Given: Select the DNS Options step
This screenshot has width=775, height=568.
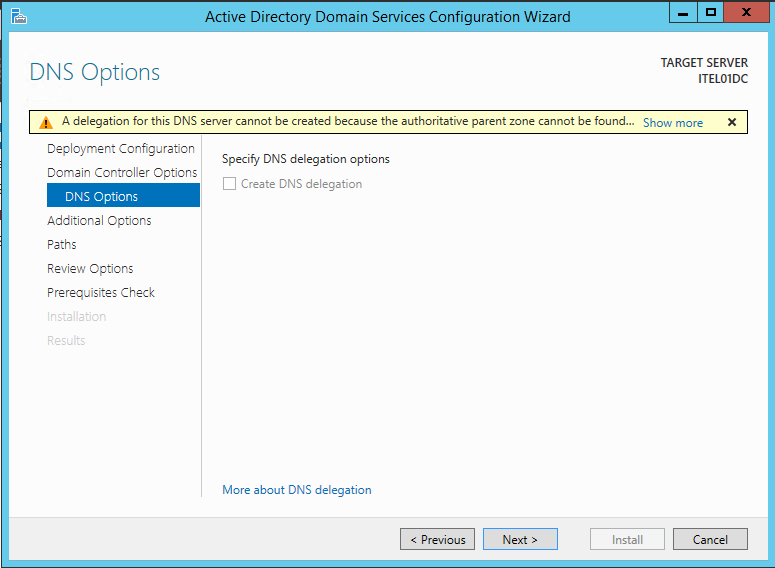Looking at the screenshot, I should pos(124,195).
